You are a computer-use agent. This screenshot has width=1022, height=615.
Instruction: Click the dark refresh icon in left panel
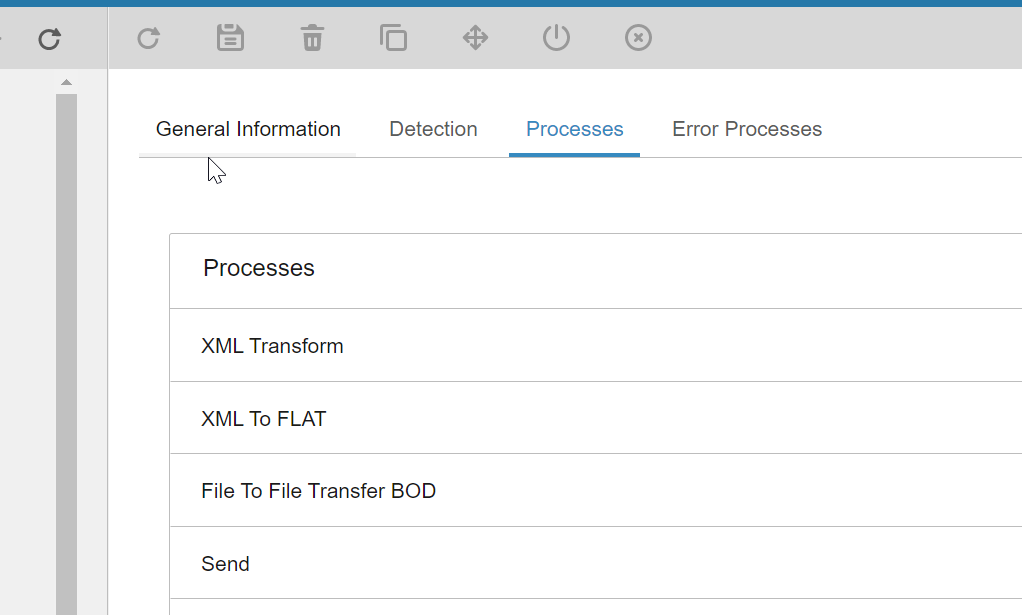[x=49, y=39]
